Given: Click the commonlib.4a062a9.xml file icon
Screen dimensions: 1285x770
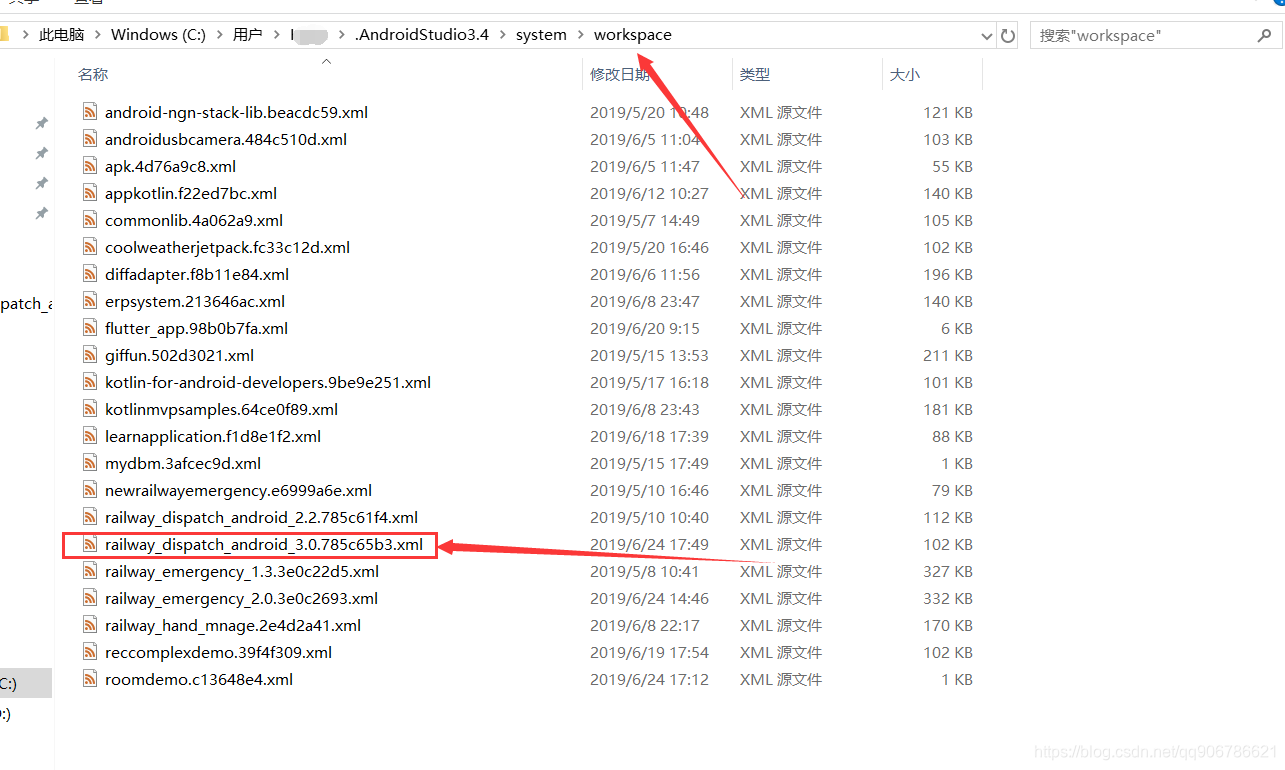Looking at the screenshot, I should point(90,220).
